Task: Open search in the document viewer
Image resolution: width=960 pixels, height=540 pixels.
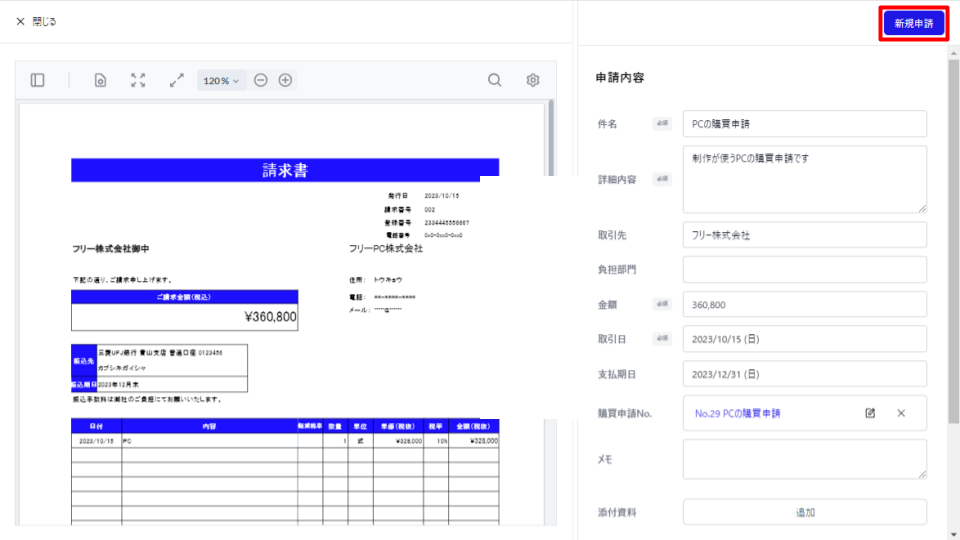Action: [494, 80]
